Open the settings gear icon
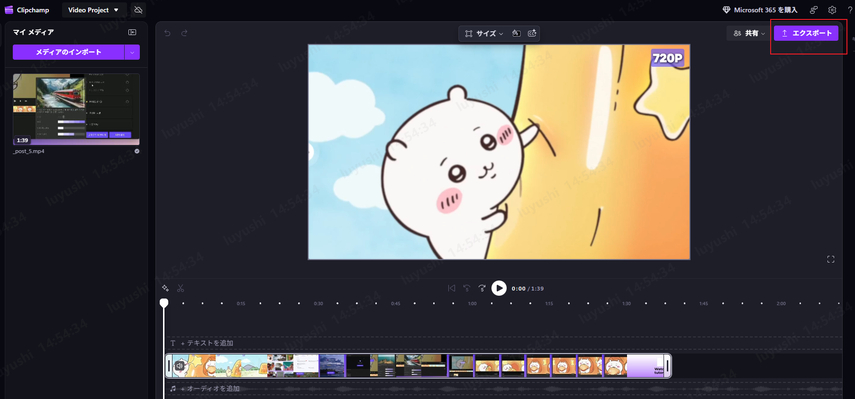The height and width of the screenshot is (399, 855). pos(832,10)
